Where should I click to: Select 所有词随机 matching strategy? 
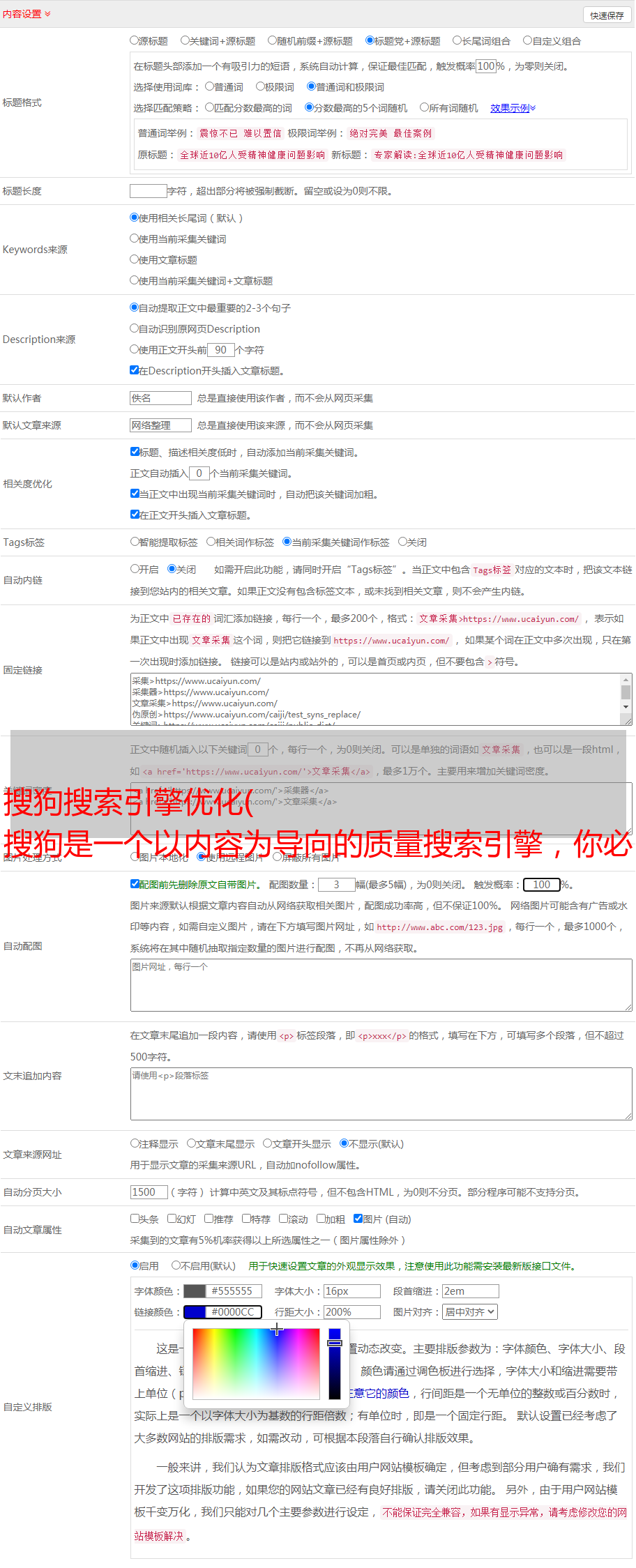(x=424, y=107)
